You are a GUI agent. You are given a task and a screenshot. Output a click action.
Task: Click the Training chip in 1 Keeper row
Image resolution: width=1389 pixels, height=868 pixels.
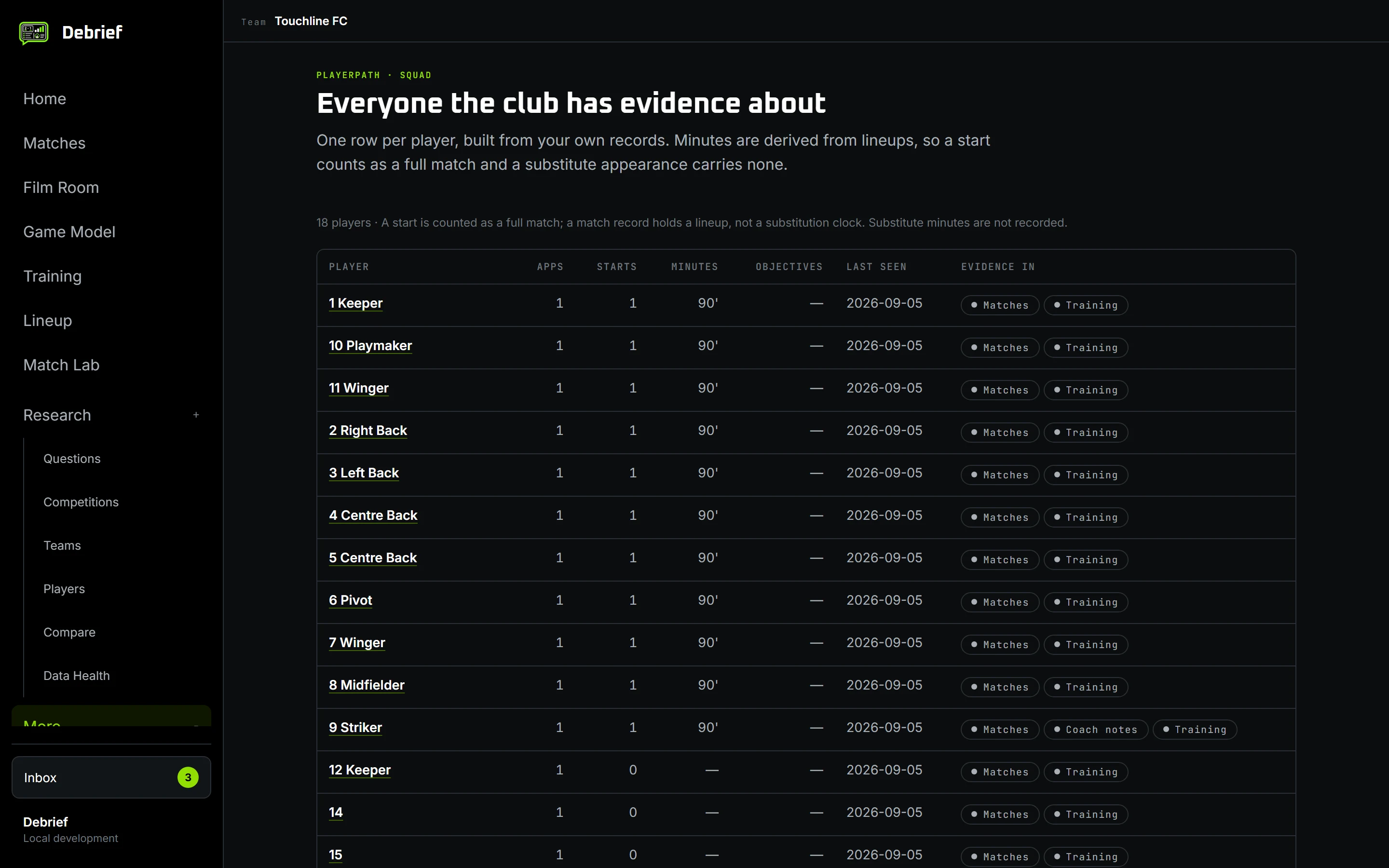tap(1085, 305)
